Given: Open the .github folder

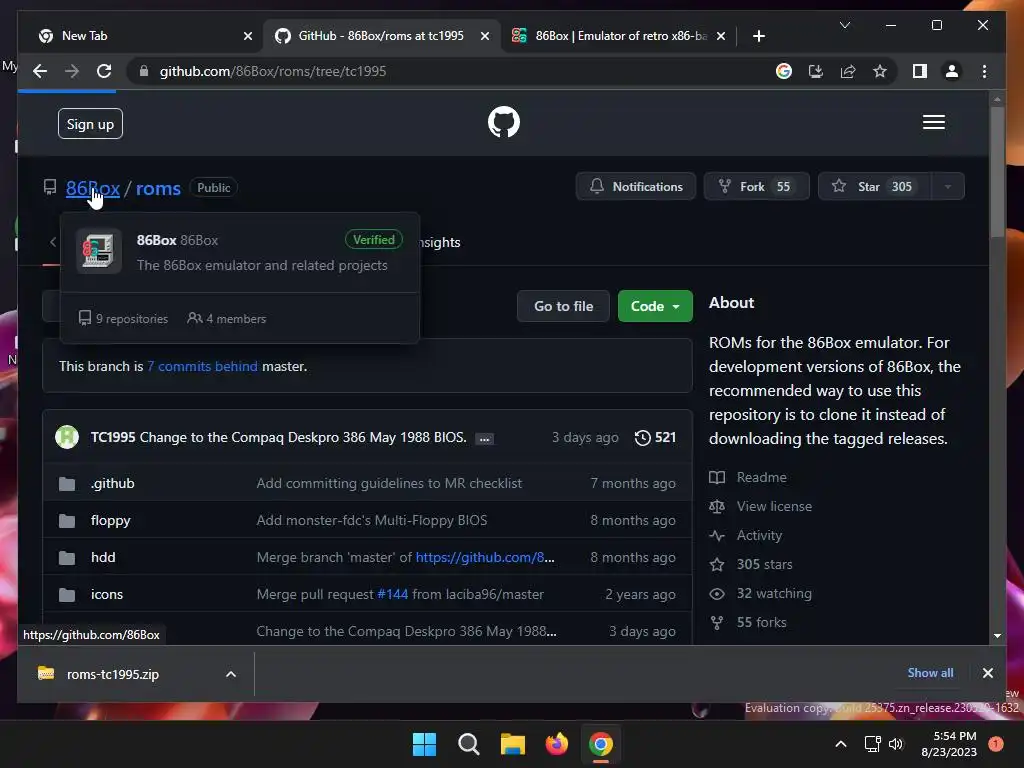Looking at the screenshot, I should click(112, 483).
